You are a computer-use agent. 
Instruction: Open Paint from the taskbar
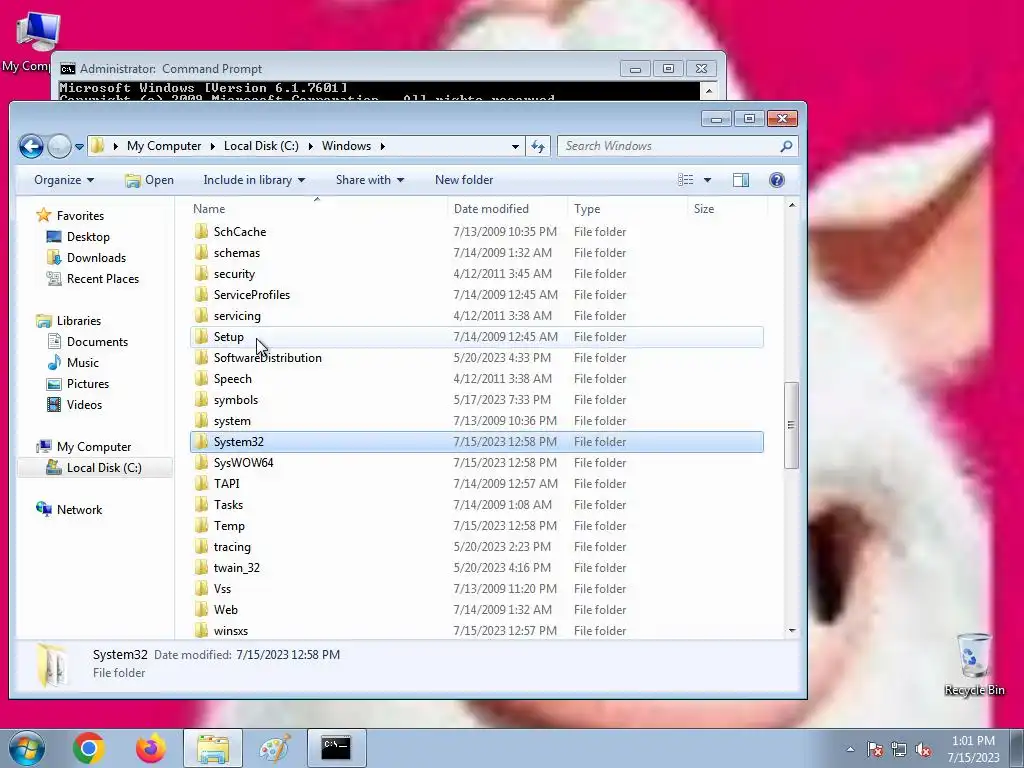tap(275, 748)
